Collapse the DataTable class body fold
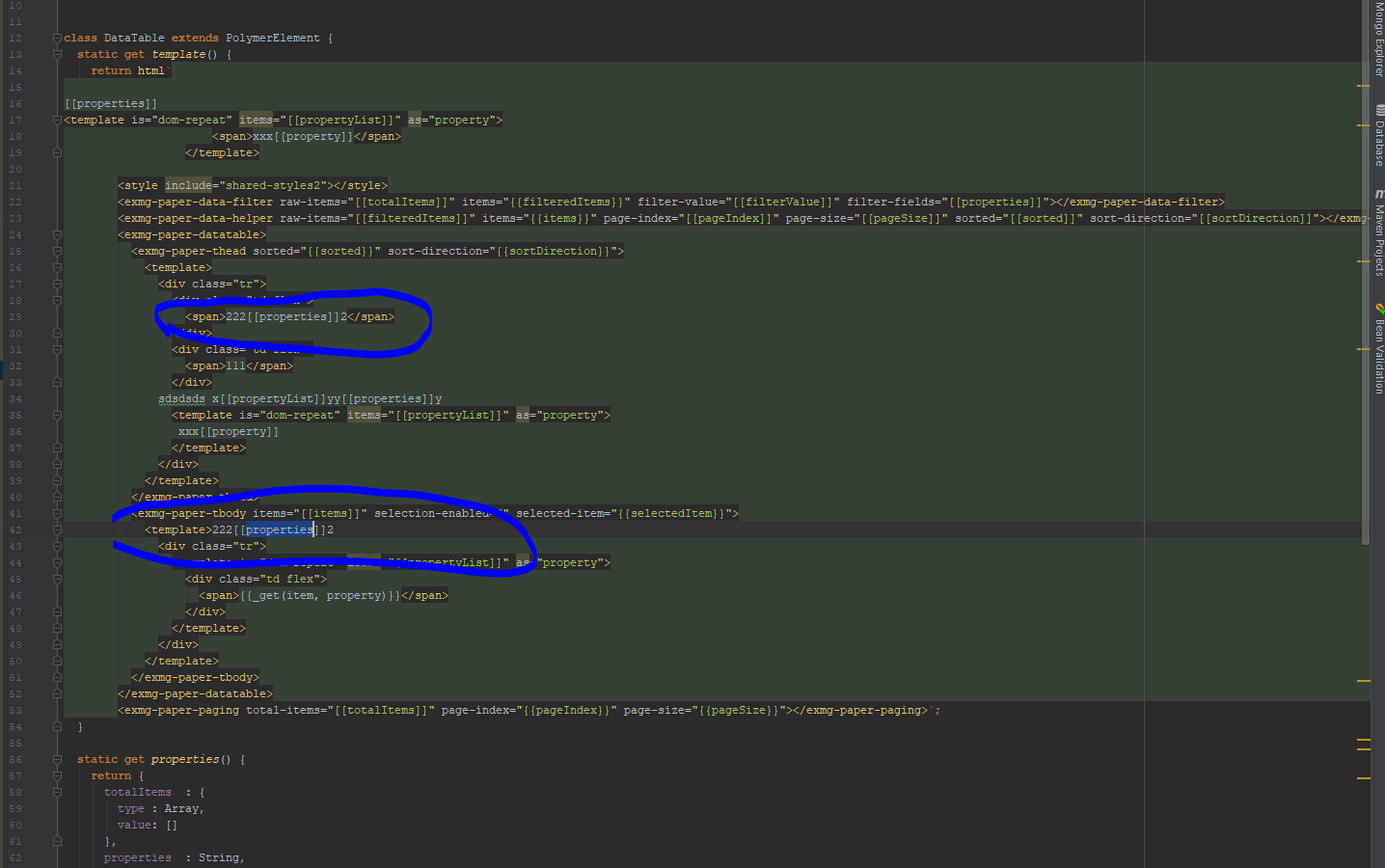Image resolution: width=1385 pixels, height=868 pixels. (55, 38)
